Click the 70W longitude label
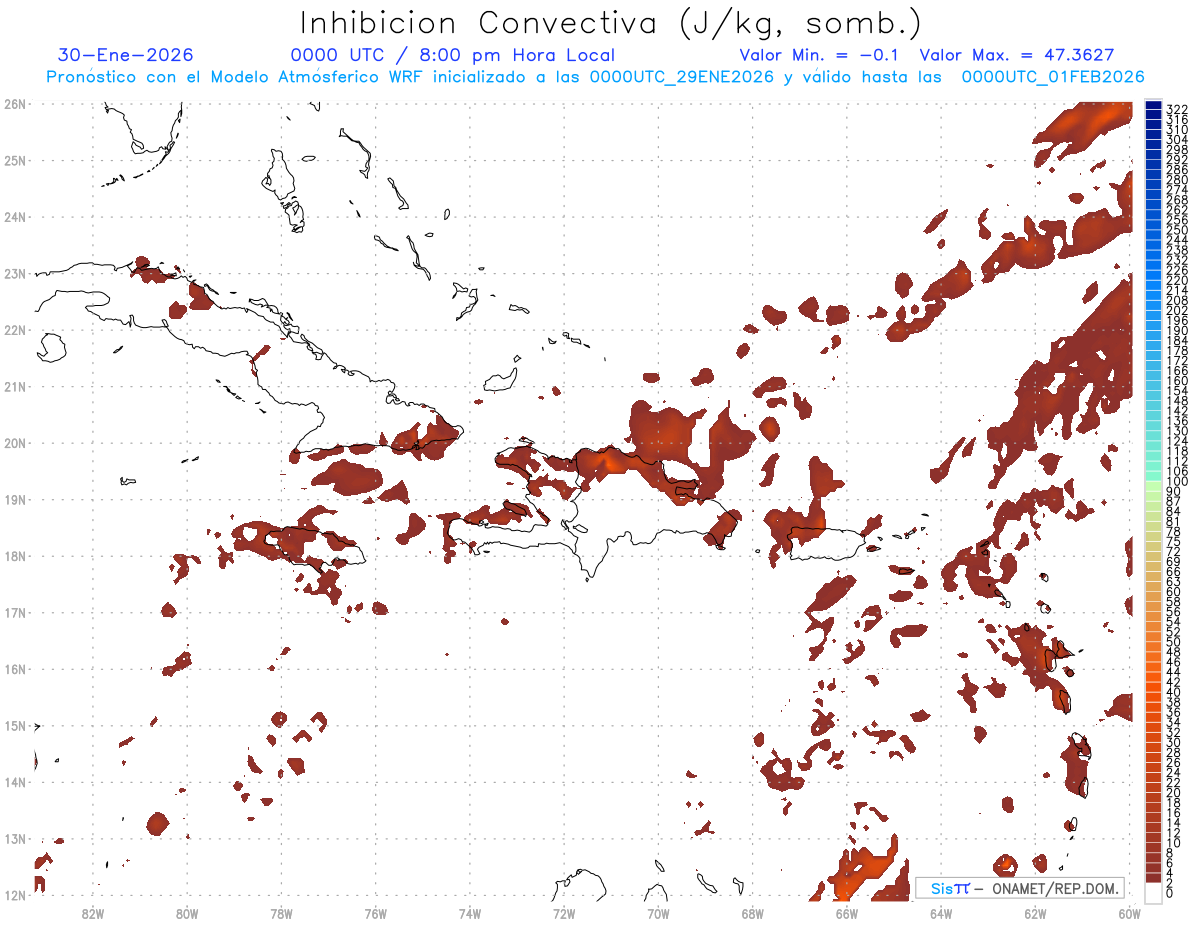 click(658, 913)
